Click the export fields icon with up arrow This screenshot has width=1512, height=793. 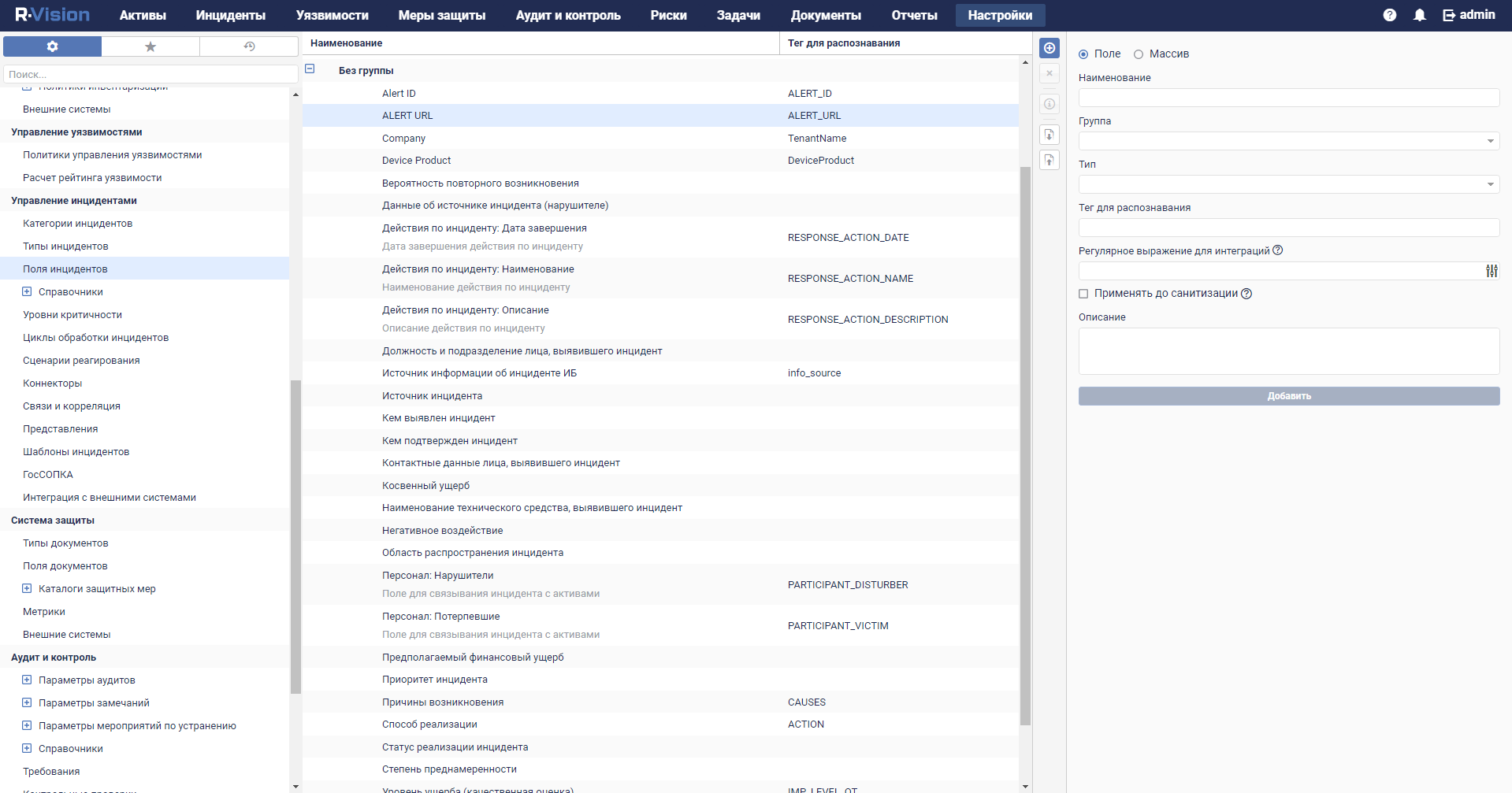[x=1049, y=161]
